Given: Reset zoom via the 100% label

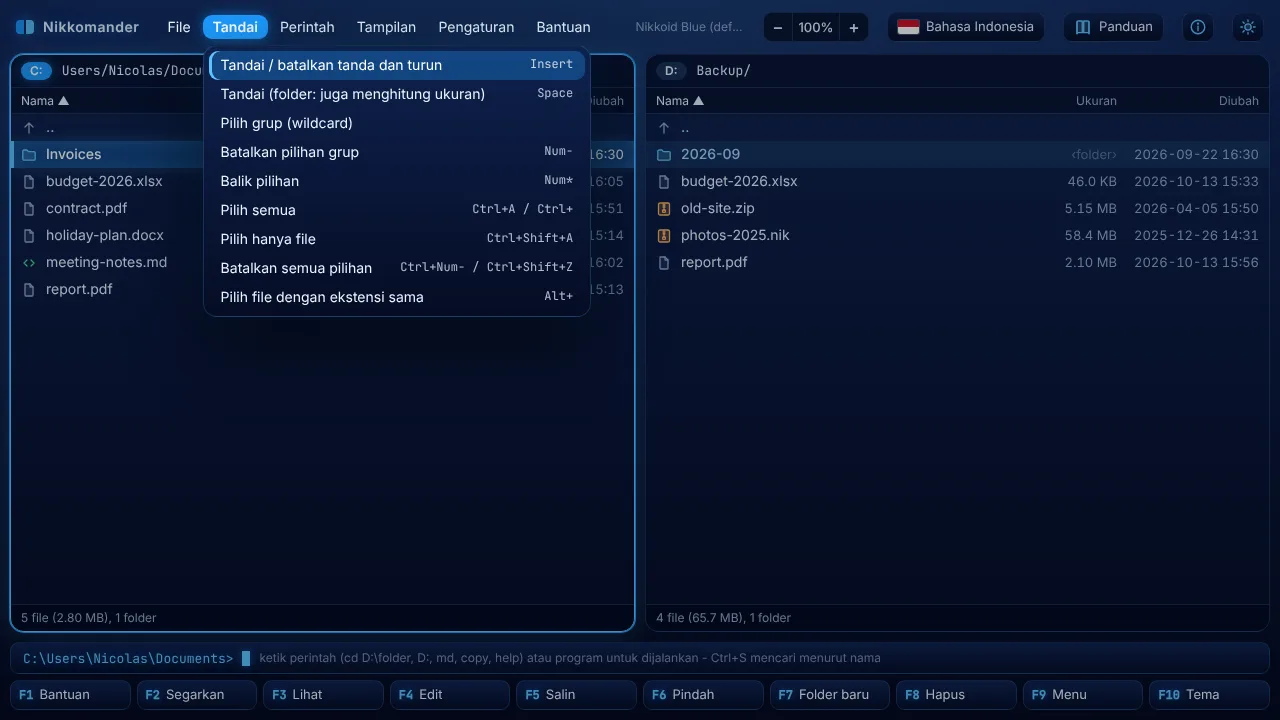Looking at the screenshot, I should click(x=815, y=28).
